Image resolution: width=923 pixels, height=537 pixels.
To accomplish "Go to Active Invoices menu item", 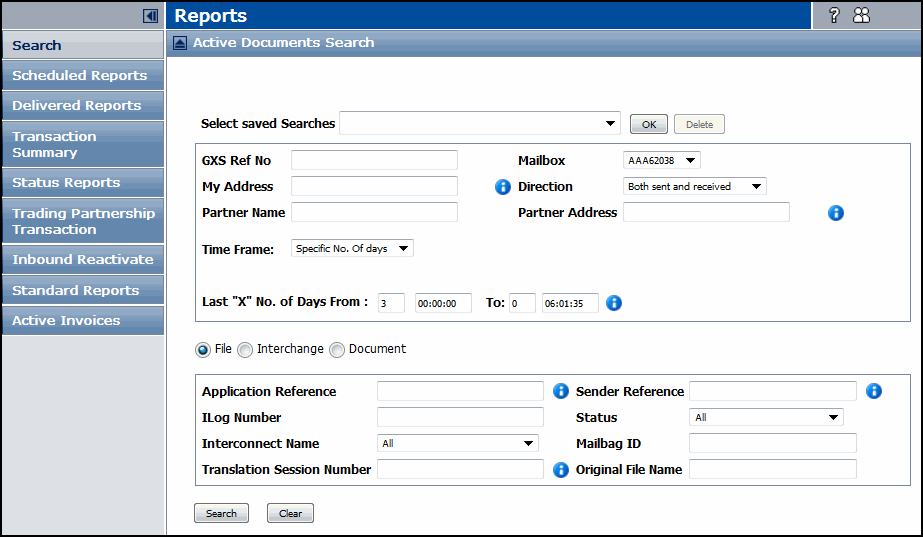I will coord(66,321).
